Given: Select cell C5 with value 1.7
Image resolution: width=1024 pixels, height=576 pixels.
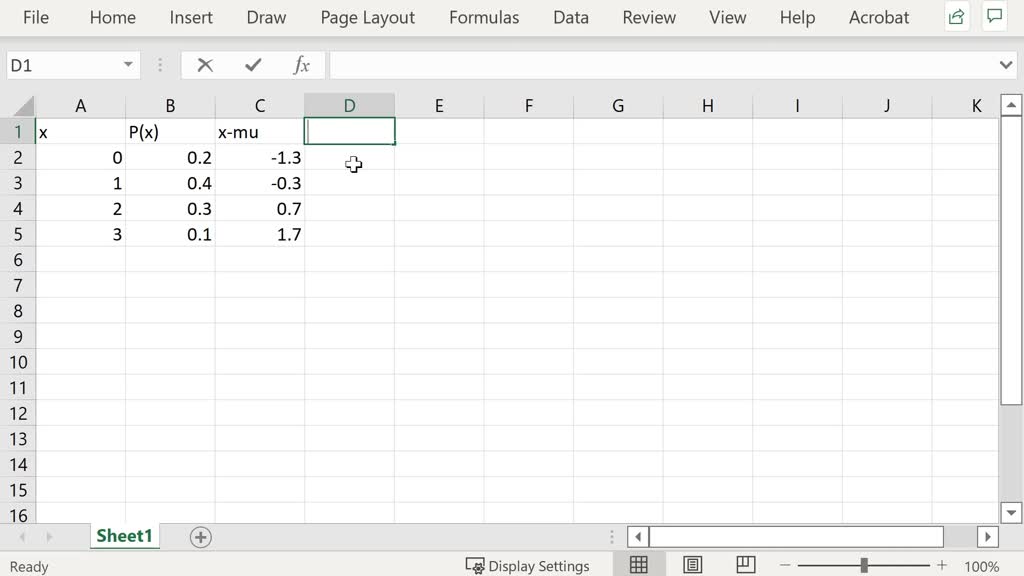Looking at the screenshot, I should coord(260,234).
